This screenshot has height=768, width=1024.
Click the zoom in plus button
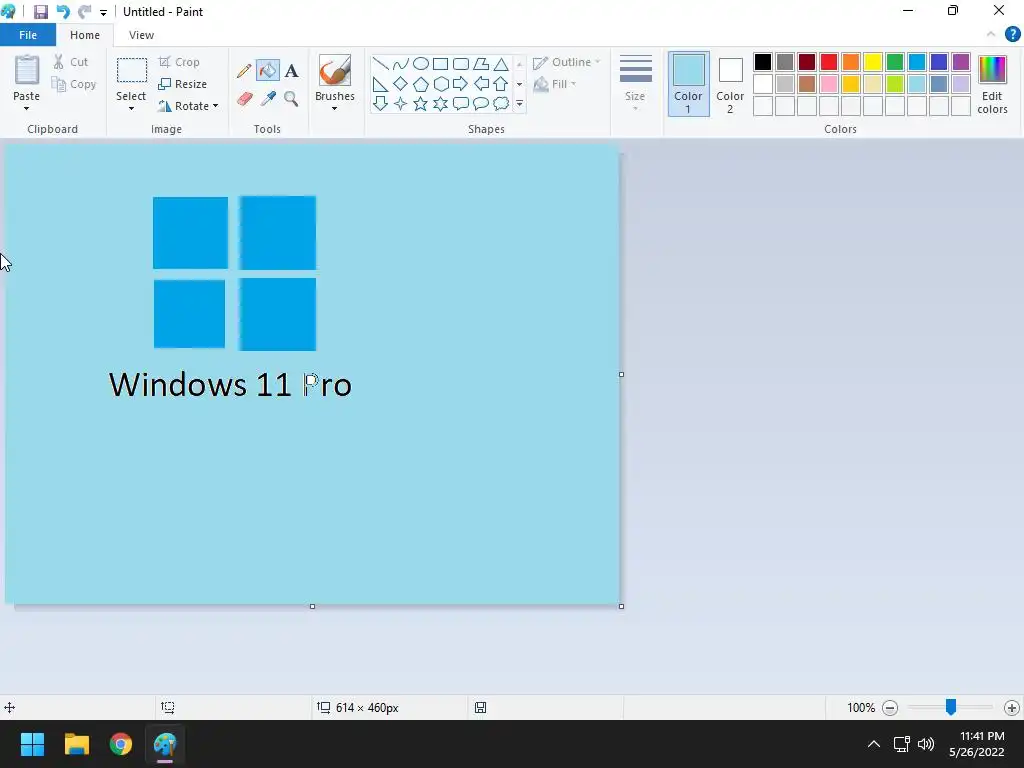click(1012, 708)
